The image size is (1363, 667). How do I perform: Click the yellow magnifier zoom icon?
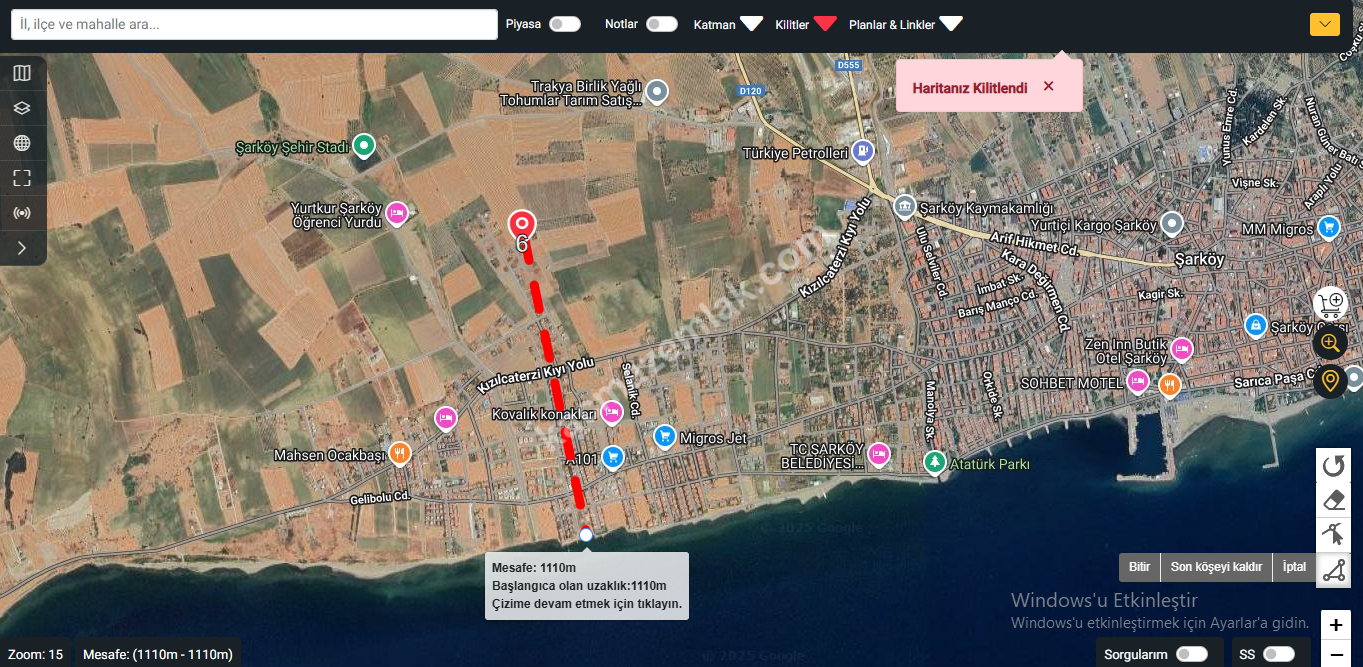1329,343
